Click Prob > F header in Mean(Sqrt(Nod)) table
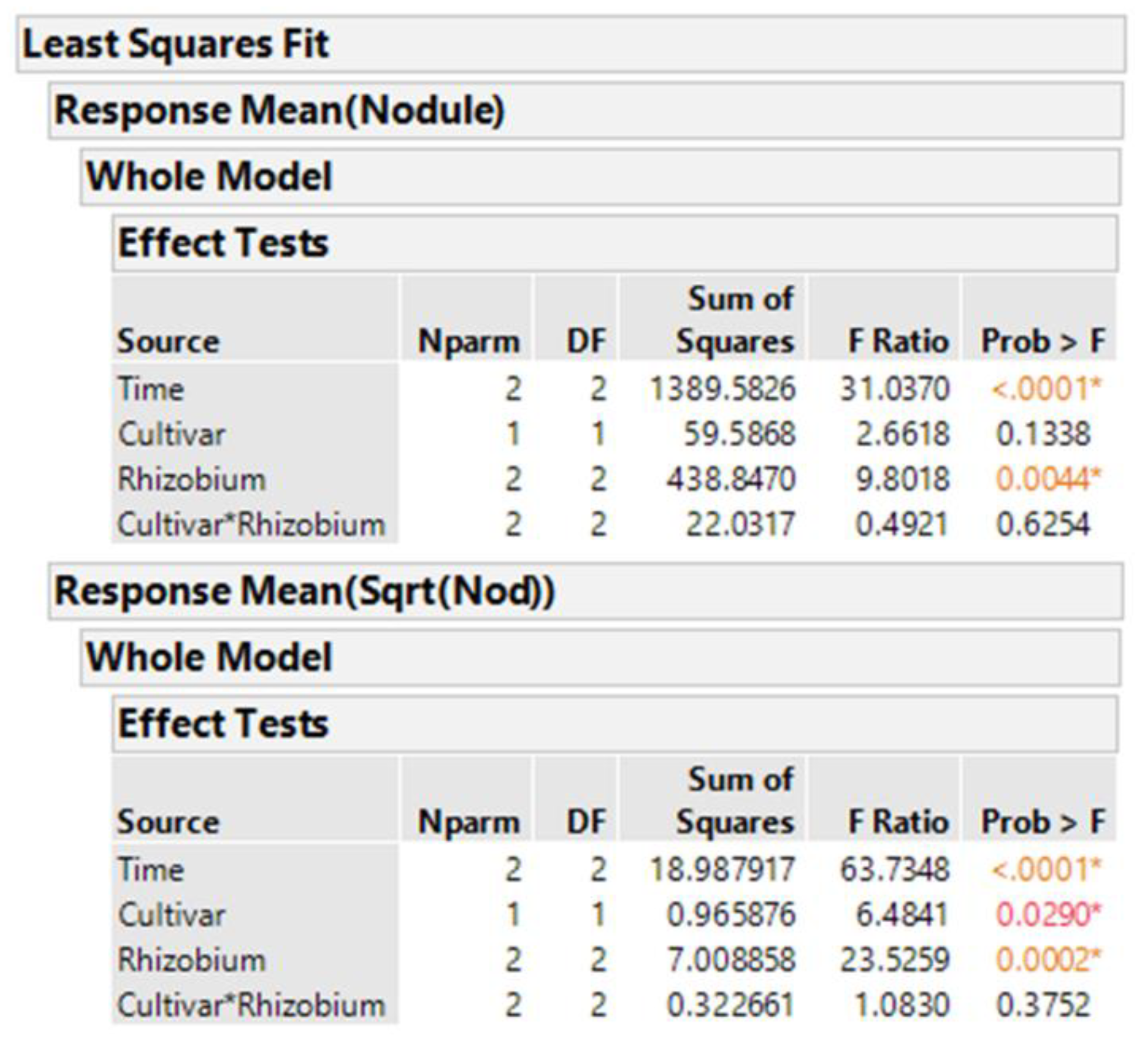 (x=1043, y=821)
